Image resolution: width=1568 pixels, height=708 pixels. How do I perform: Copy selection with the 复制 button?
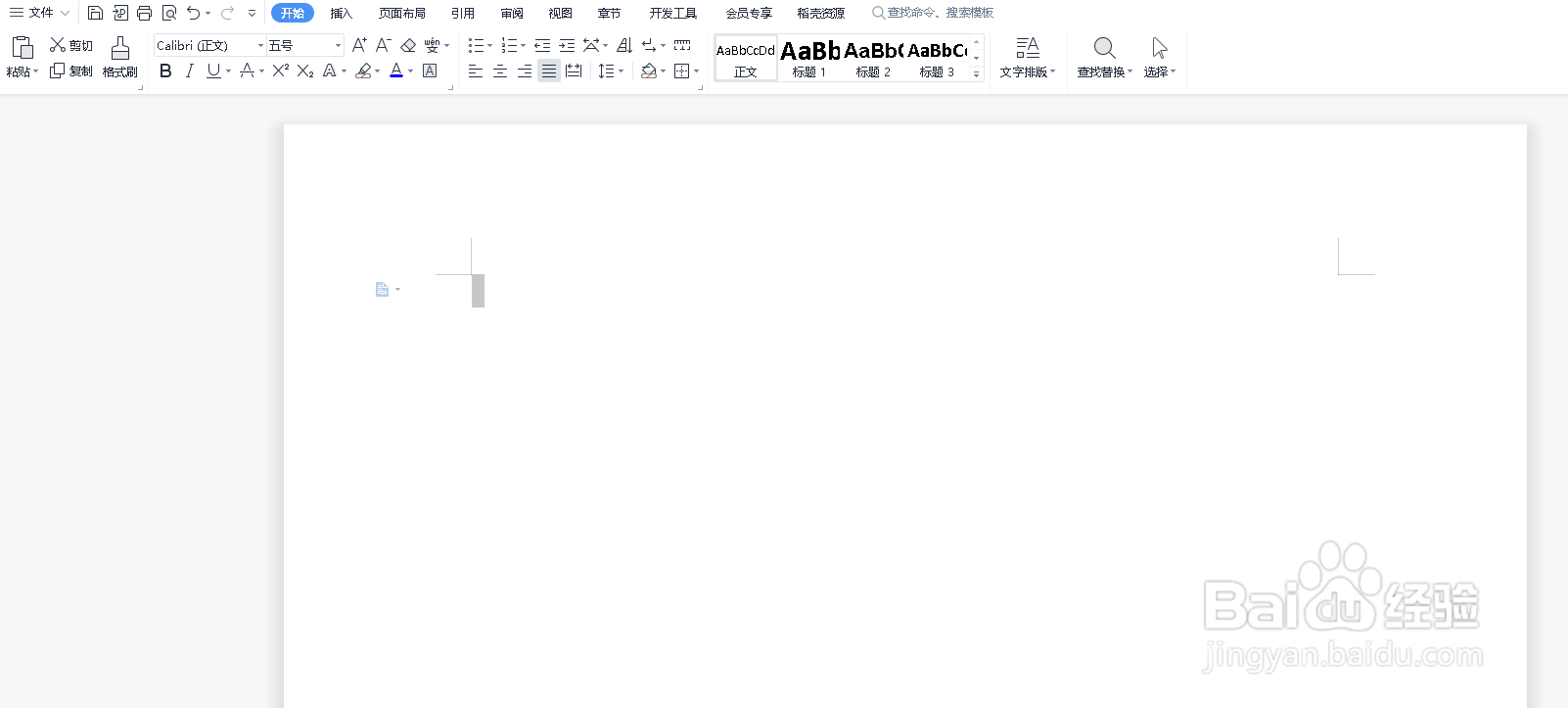pos(71,71)
